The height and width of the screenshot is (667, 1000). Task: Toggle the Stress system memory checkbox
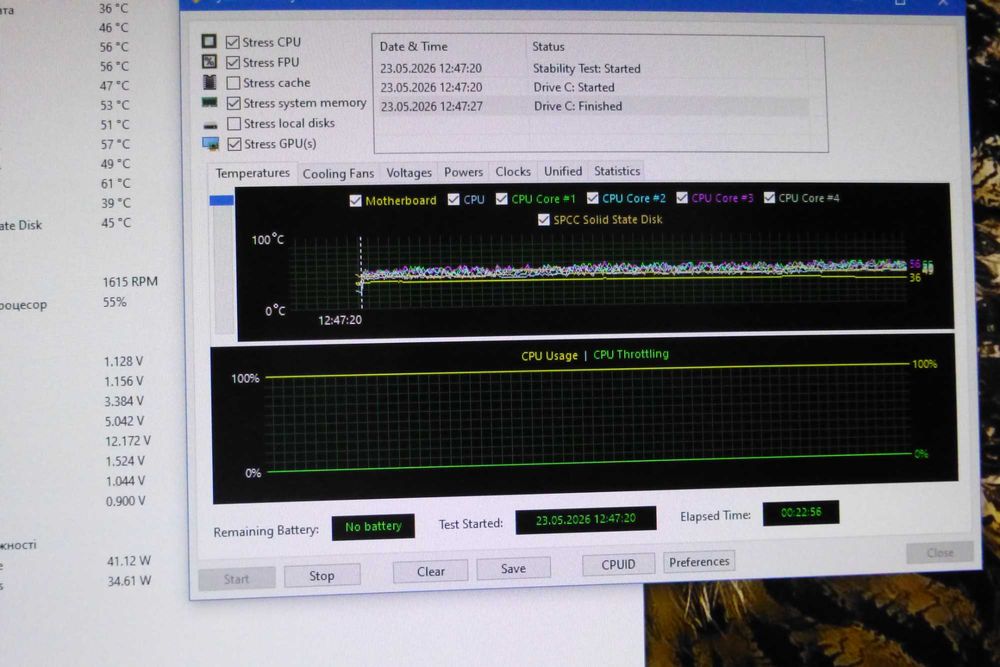click(x=233, y=103)
